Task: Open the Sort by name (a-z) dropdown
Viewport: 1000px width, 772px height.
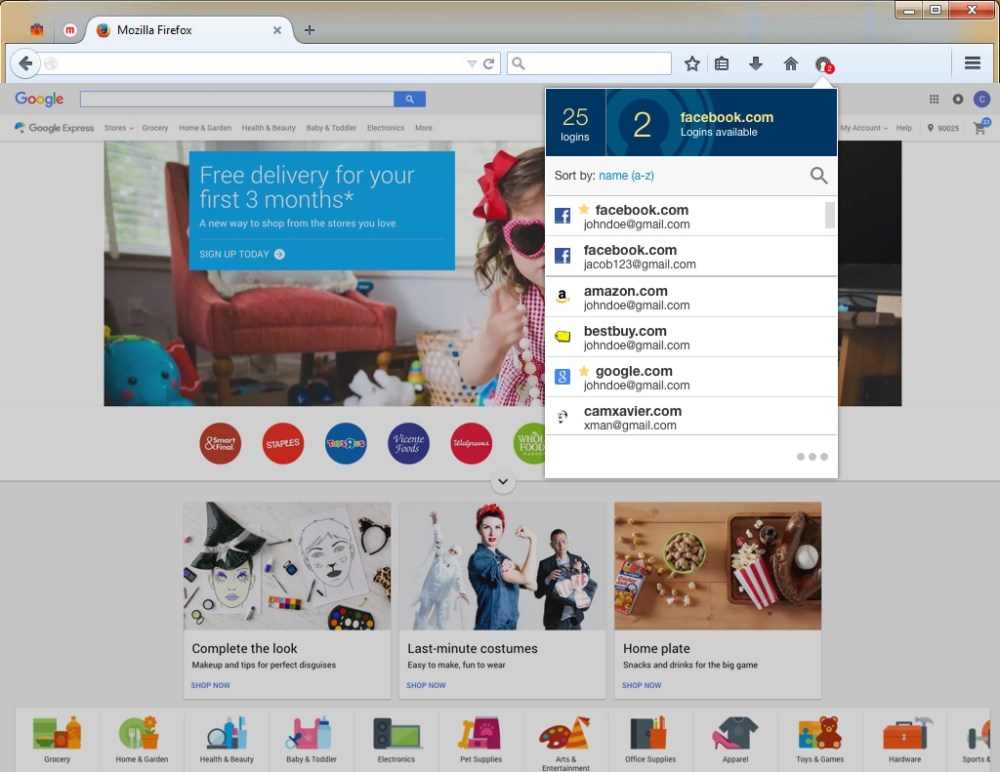Action: [626, 176]
